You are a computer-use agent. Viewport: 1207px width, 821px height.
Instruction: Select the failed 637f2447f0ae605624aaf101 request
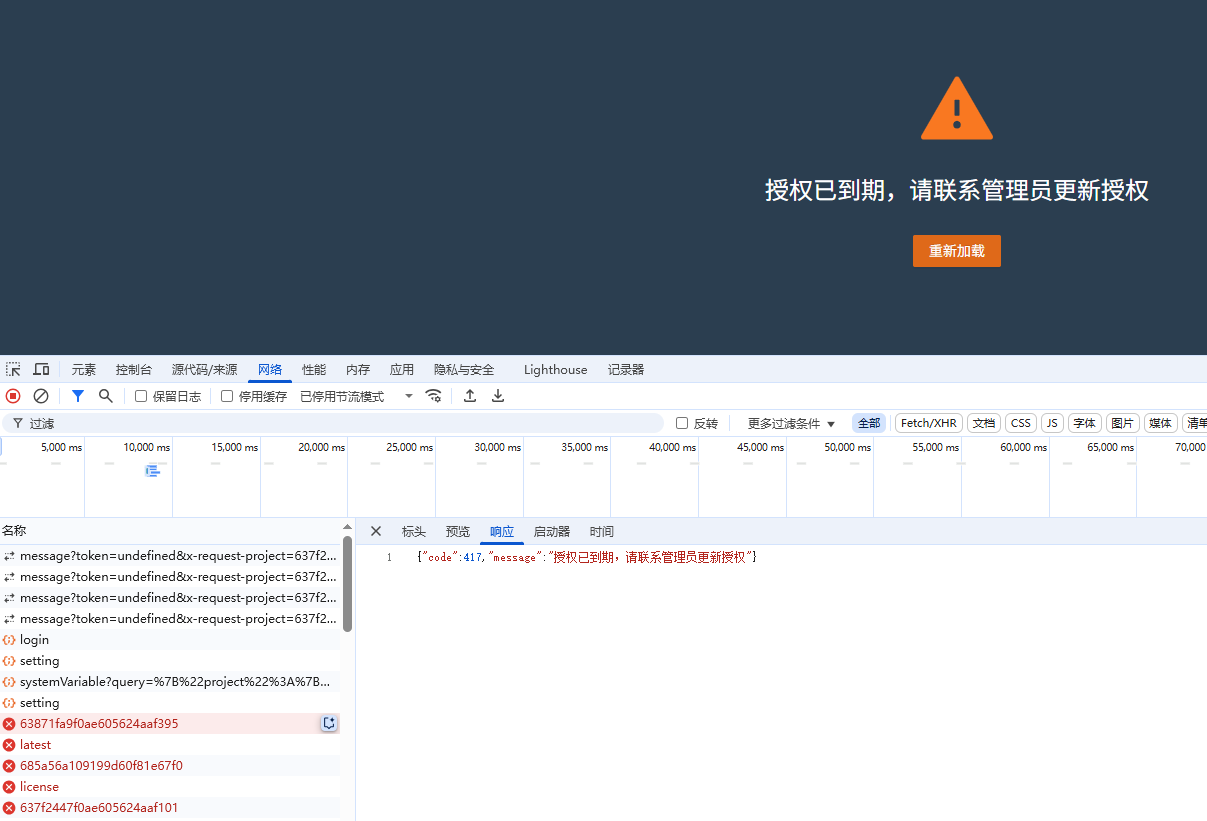coord(170,807)
